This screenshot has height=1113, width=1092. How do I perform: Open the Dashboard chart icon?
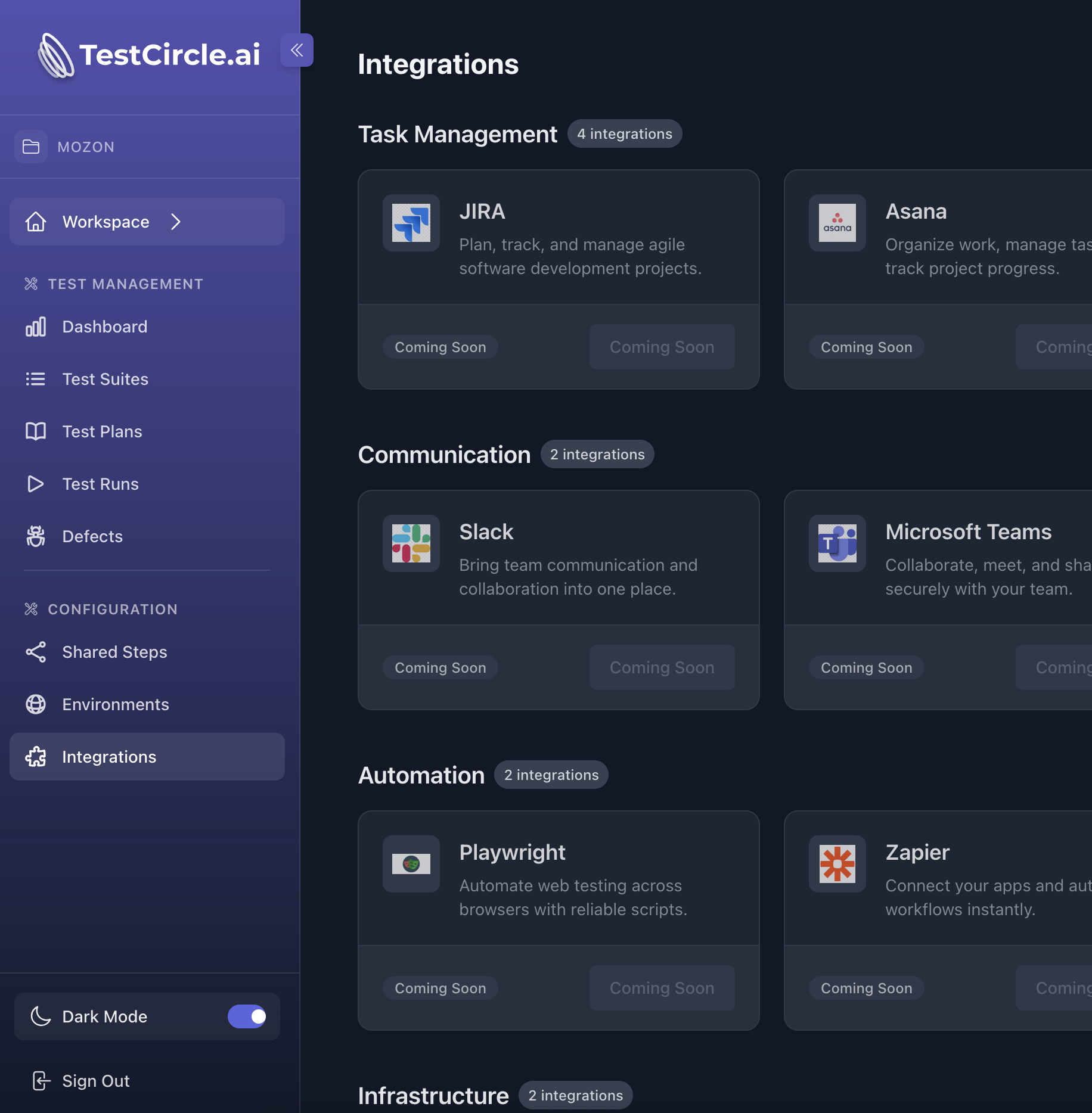(36, 327)
